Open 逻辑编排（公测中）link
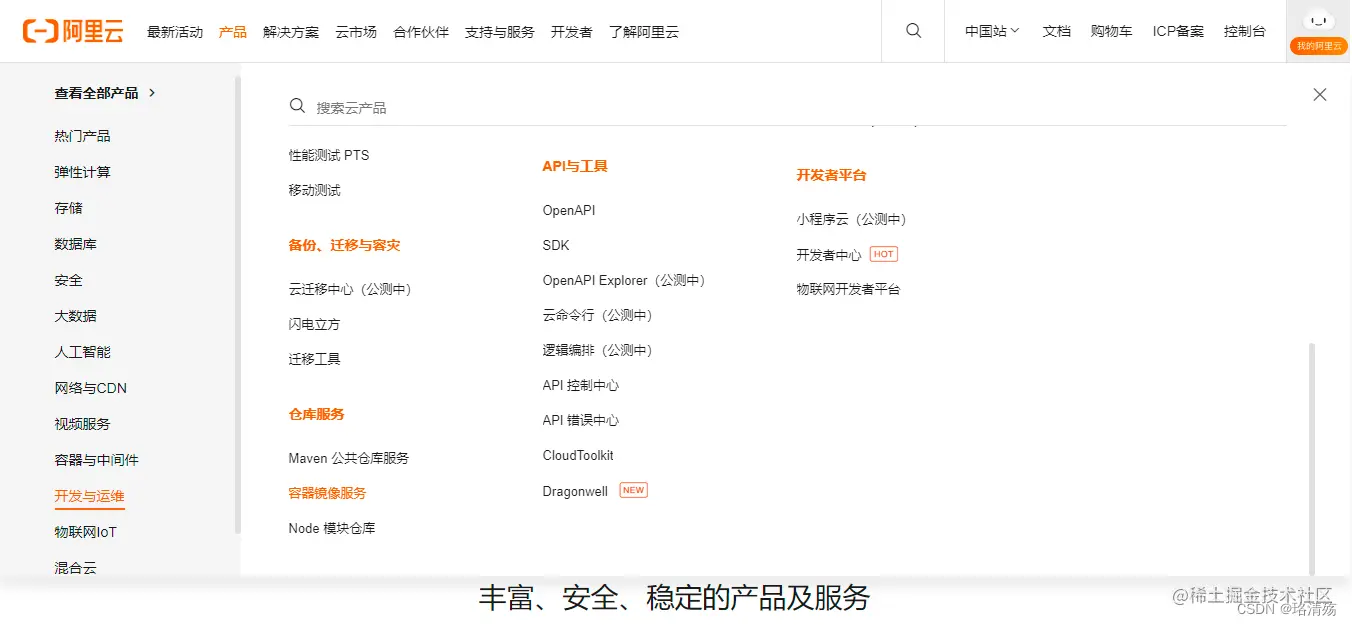1352x625 pixels. point(598,350)
